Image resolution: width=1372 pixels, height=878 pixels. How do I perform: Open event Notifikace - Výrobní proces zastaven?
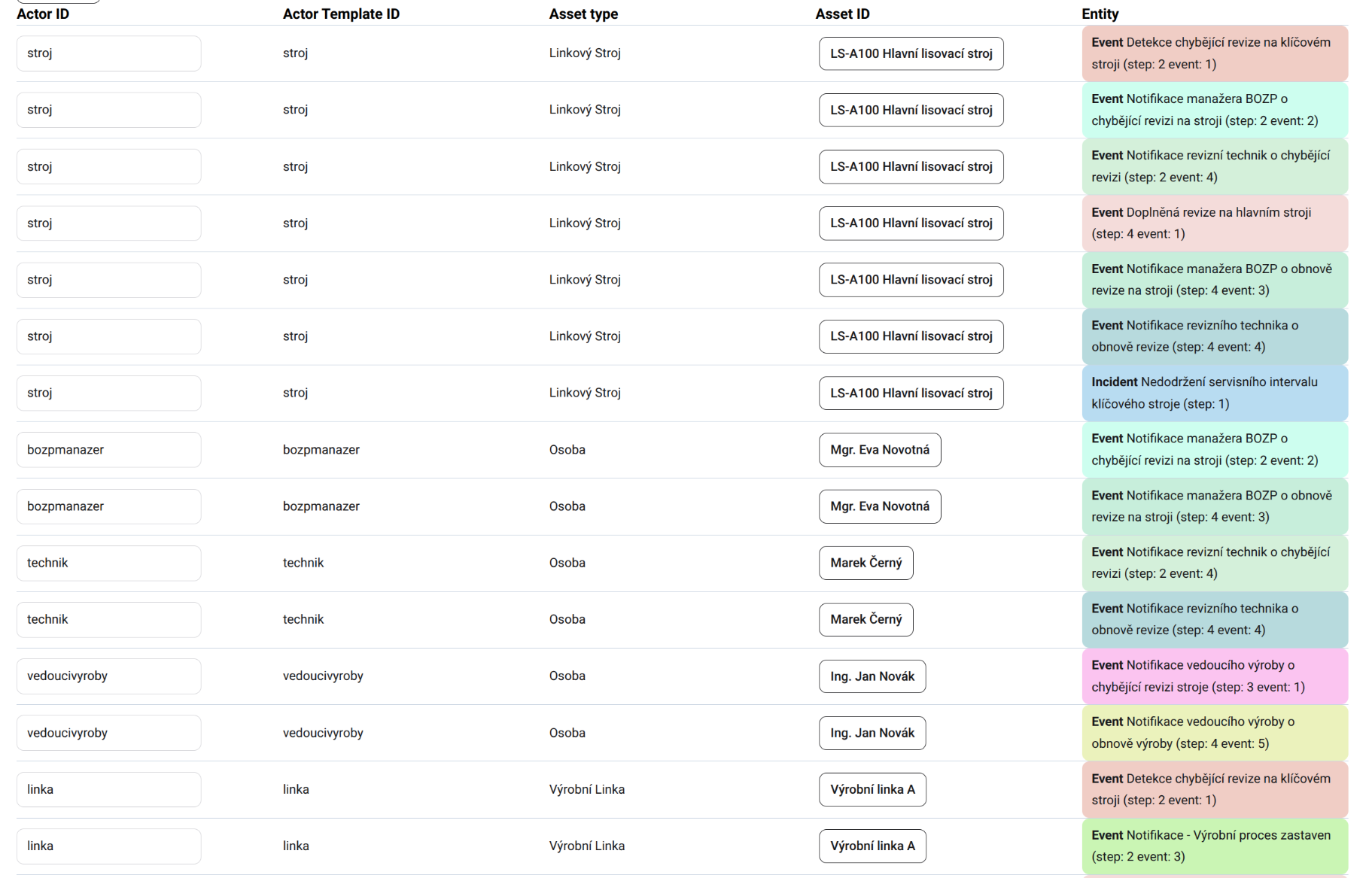pyautogui.click(x=1214, y=846)
